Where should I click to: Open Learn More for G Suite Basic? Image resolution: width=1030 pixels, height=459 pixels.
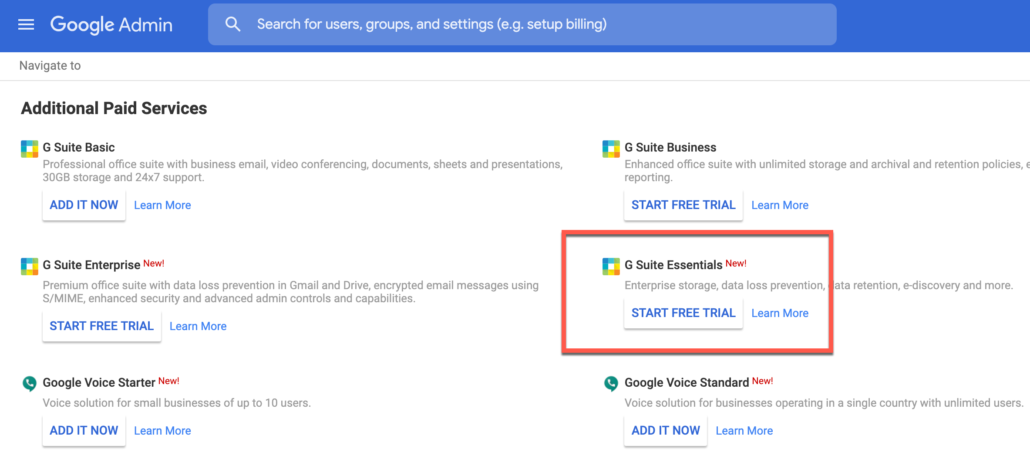coord(162,206)
